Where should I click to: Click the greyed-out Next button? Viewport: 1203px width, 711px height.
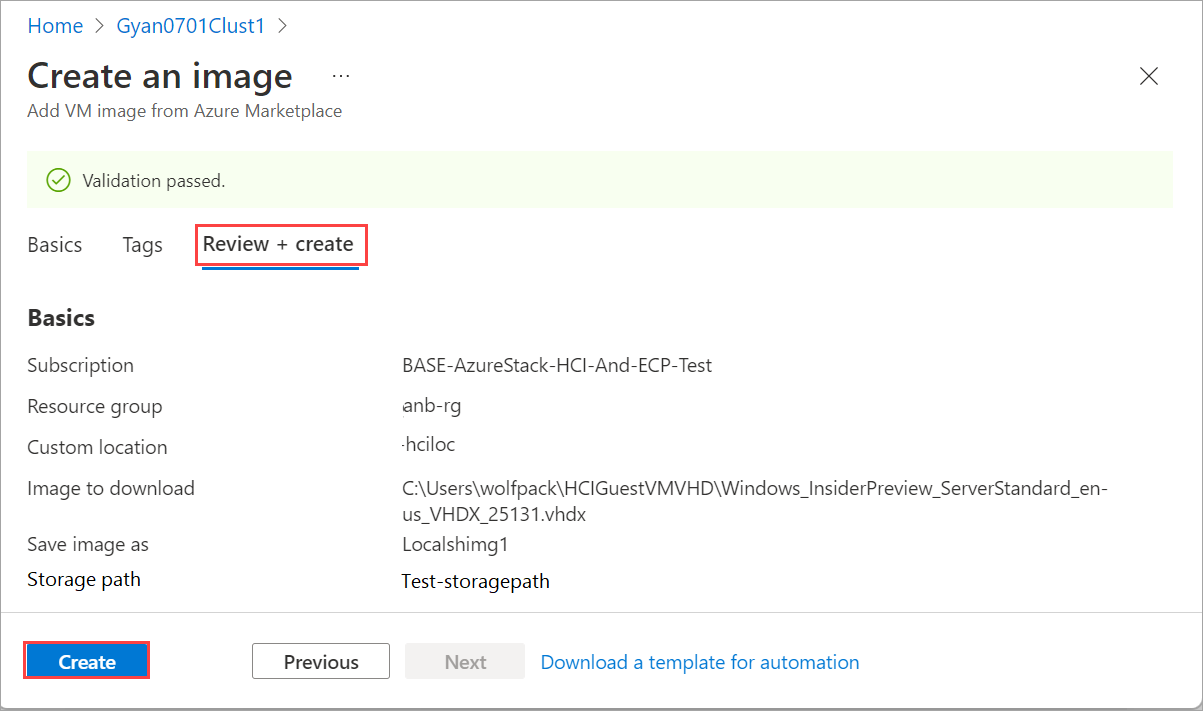click(x=465, y=662)
